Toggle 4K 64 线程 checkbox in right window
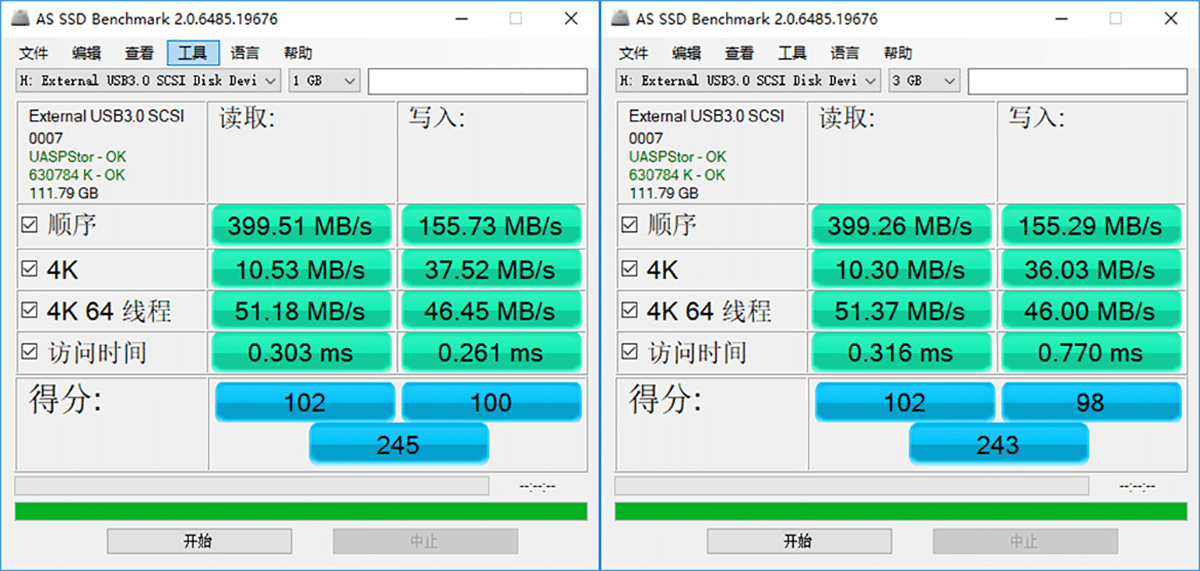The width and height of the screenshot is (1200, 571). [x=629, y=311]
